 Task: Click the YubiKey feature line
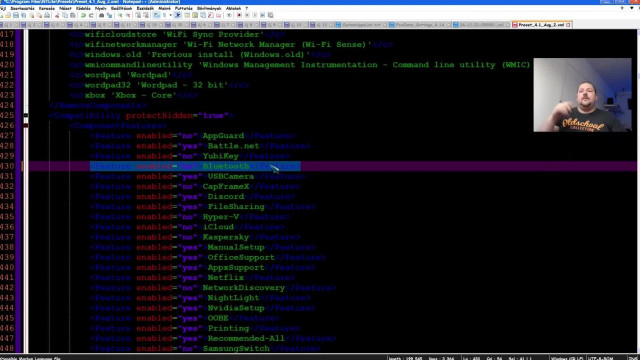point(190,156)
